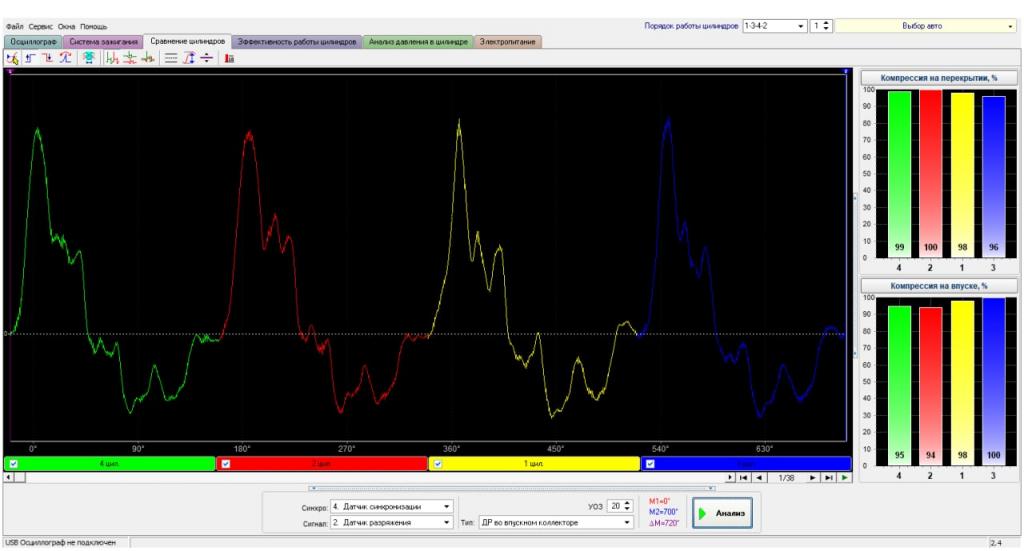Screen dimensions: 1024x551
Task: Jump to the first frame
Action: pos(743,478)
